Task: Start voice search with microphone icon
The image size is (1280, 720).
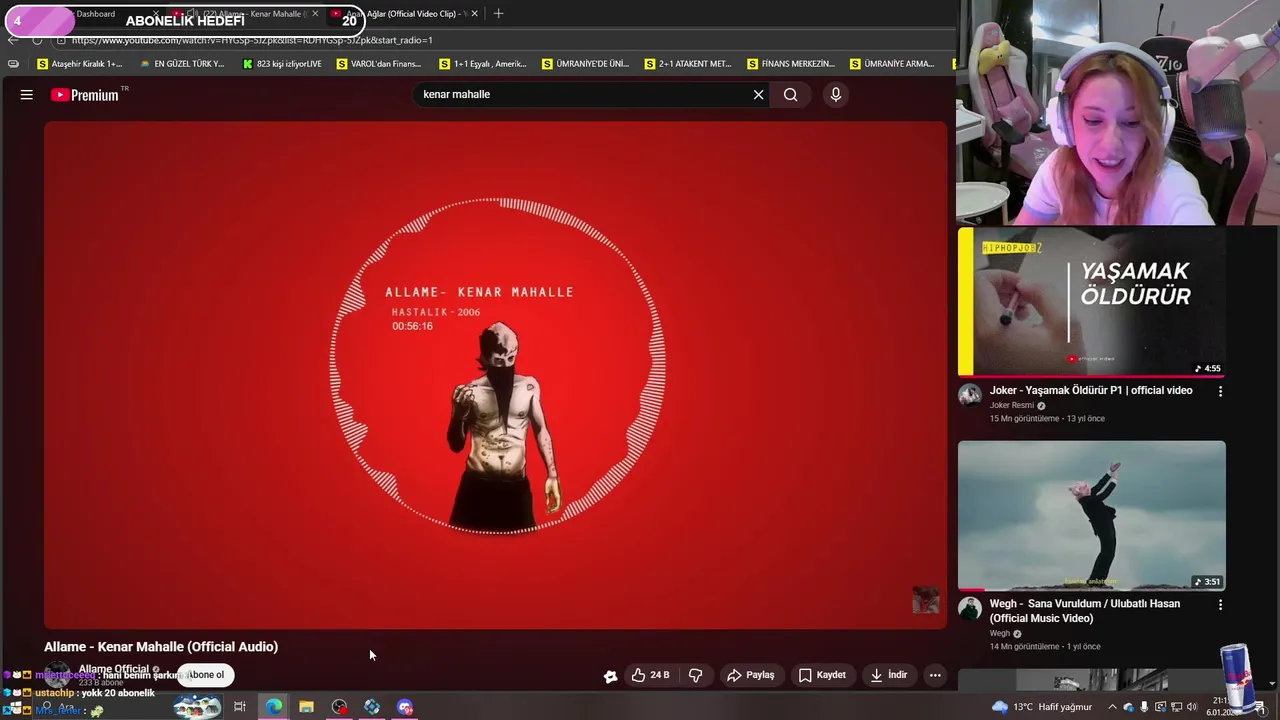Action: [x=836, y=95]
